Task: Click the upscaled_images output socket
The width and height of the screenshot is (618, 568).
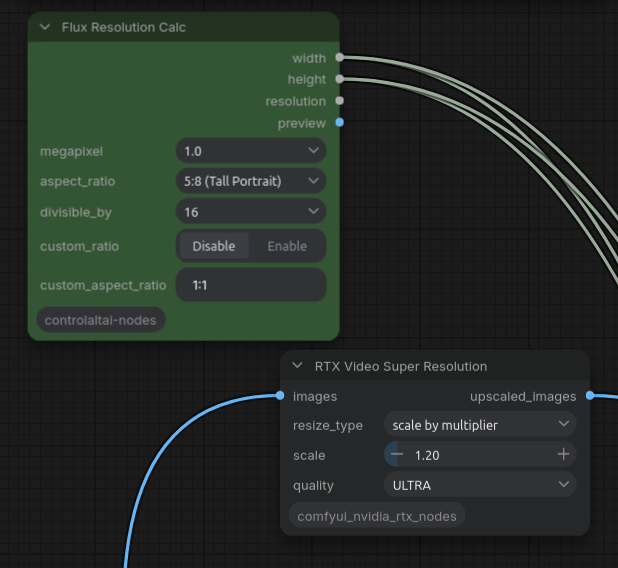Action: tap(590, 395)
